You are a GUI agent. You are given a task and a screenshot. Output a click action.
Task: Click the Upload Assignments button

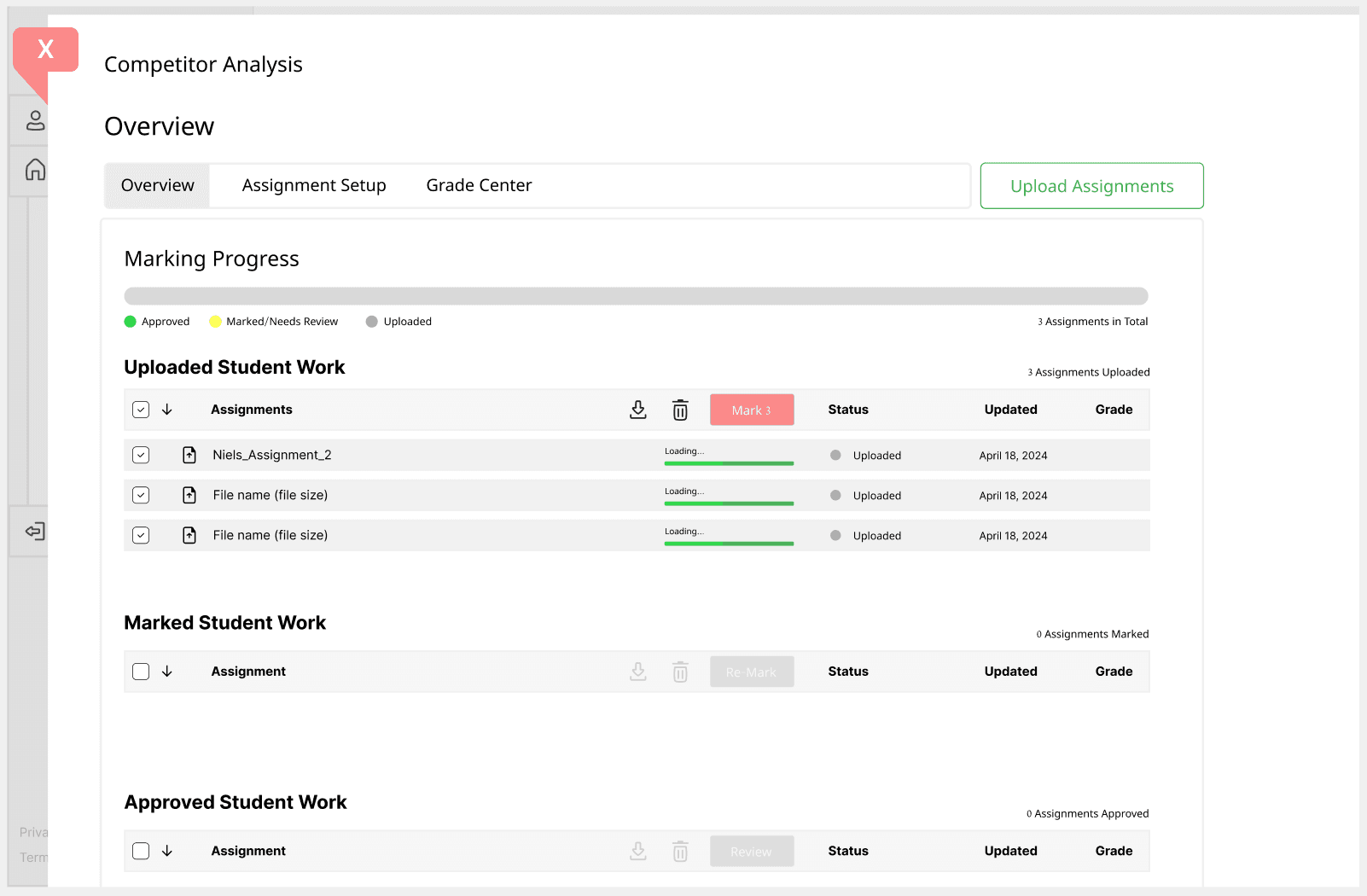tap(1091, 186)
